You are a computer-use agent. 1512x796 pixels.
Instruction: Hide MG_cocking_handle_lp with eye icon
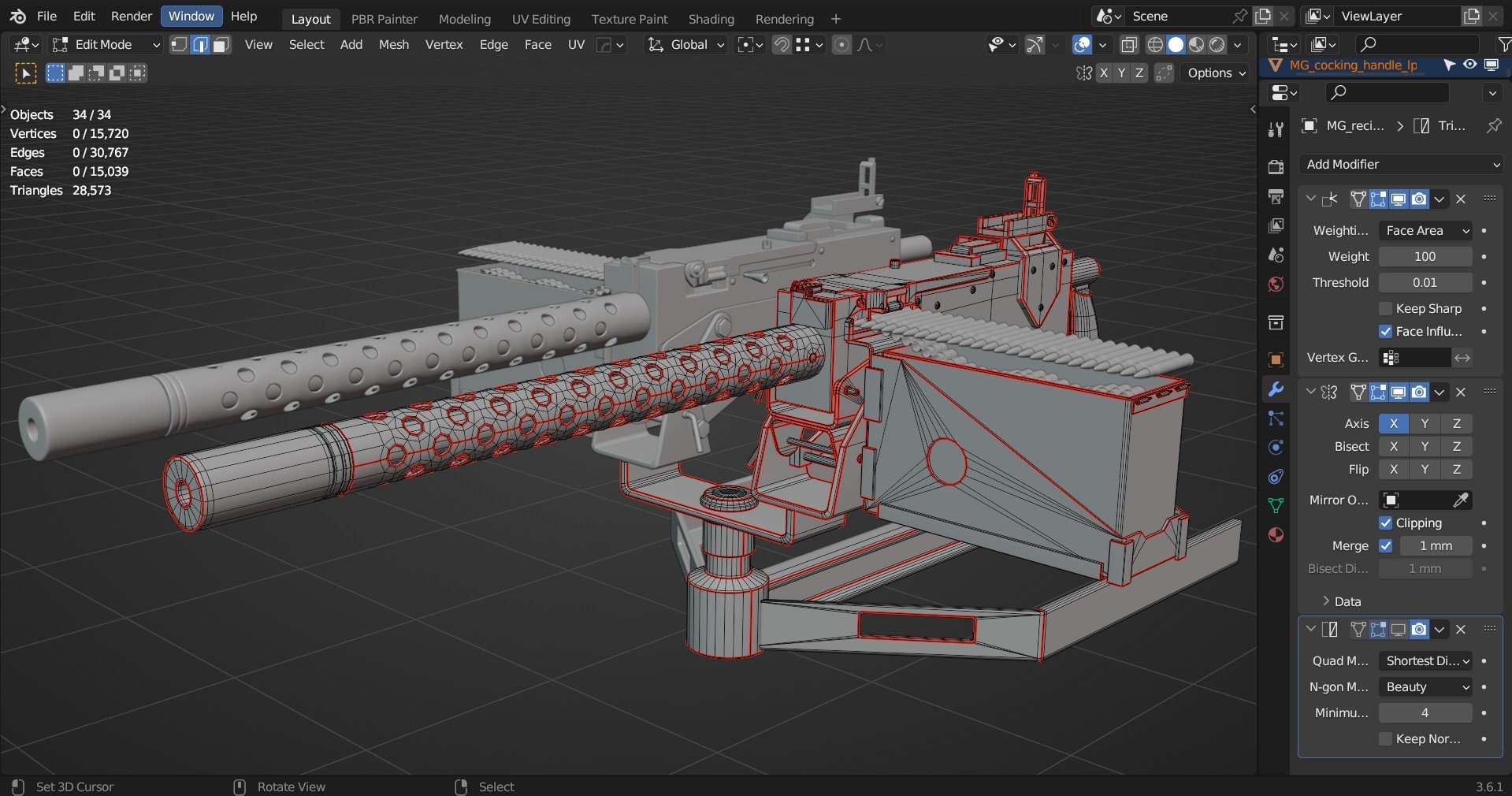click(1470, 65)
